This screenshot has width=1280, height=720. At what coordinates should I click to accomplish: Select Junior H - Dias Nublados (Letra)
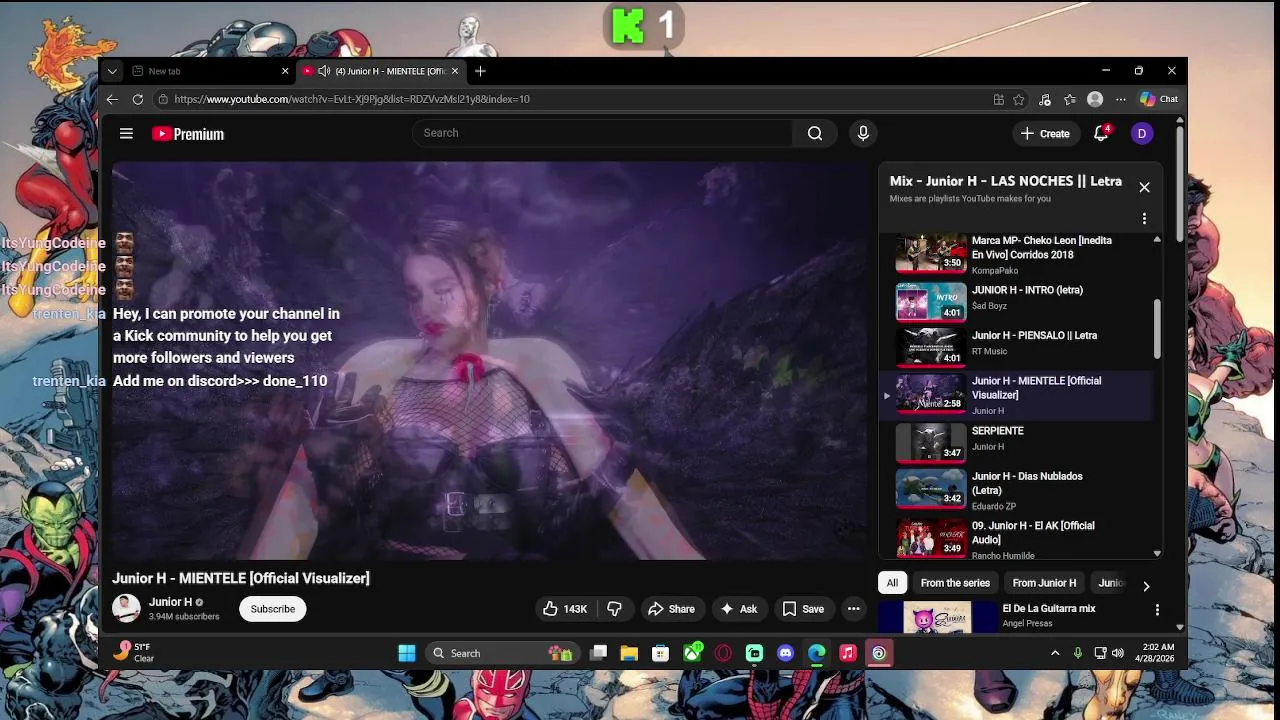click(1017, 490)
